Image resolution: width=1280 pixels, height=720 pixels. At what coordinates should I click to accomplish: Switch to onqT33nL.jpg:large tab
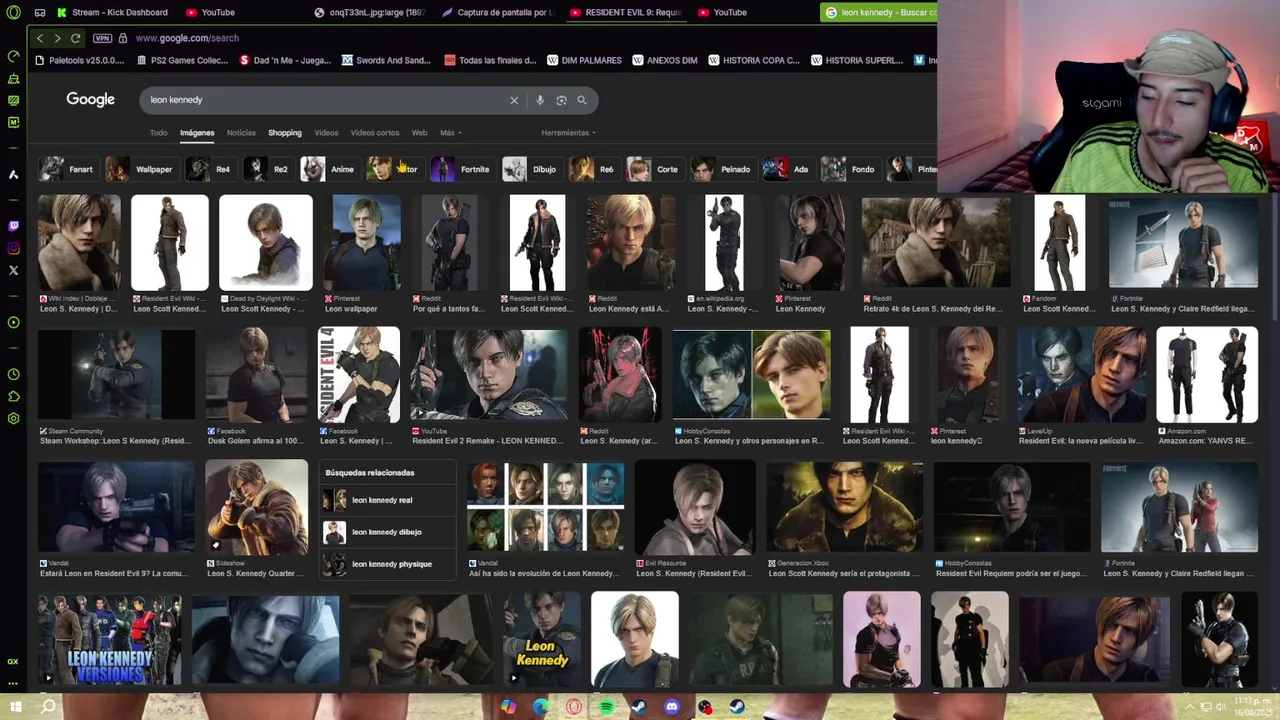[369, 12]
